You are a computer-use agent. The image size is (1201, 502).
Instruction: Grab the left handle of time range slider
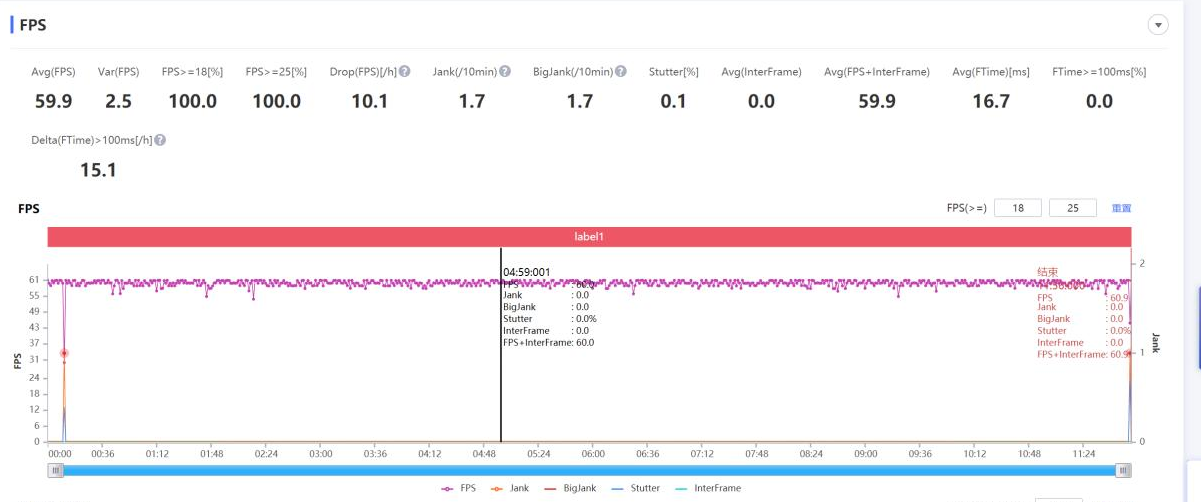55,470
